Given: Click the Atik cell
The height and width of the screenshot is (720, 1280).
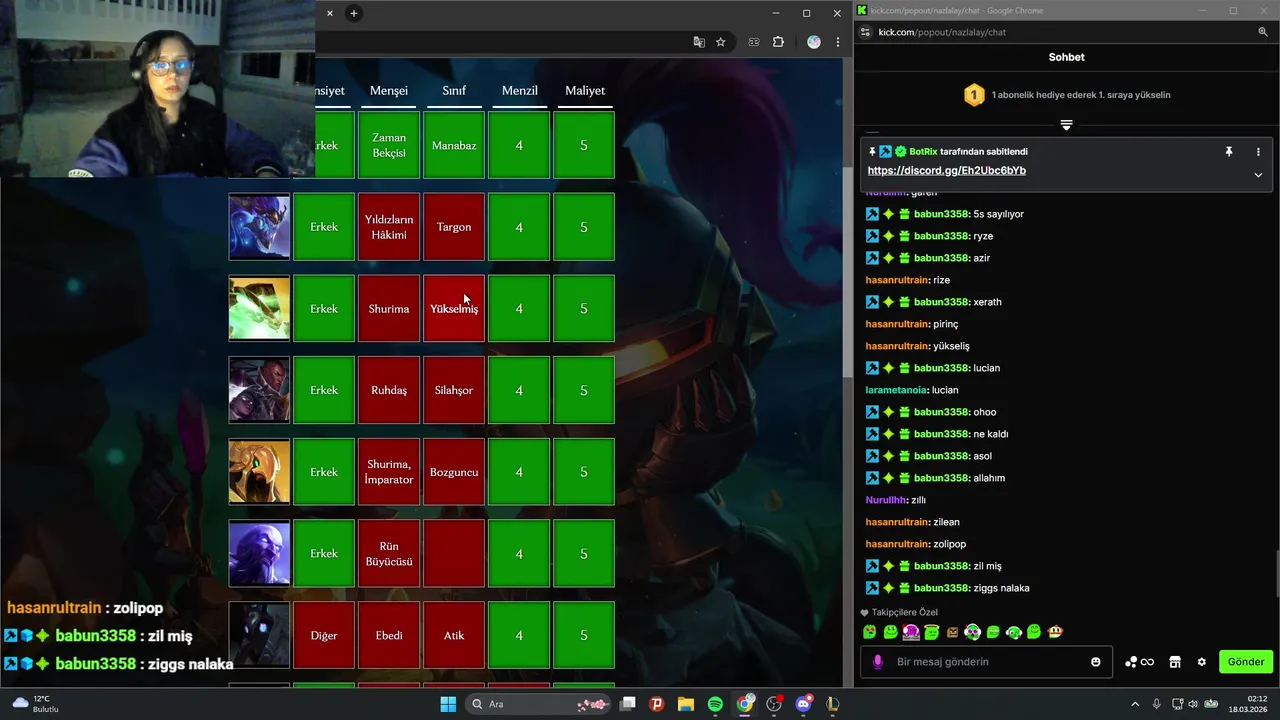Looking at the screenshot, I should click(454, 635).
